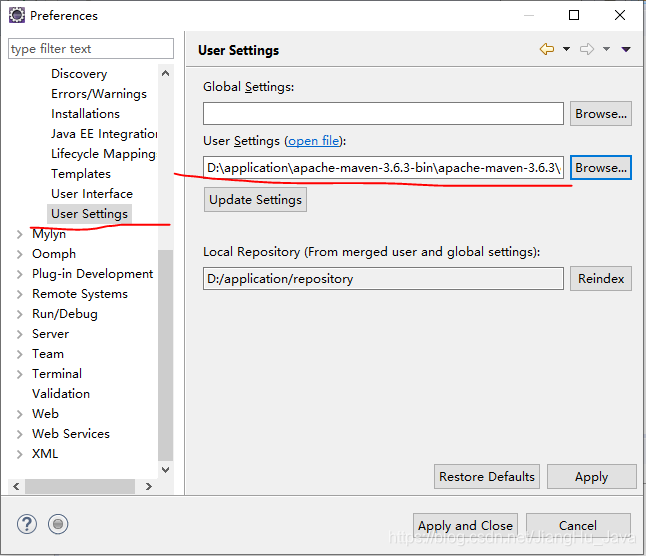
Task: Open Lifecycle Mappings page
Action: click(103, 154)
